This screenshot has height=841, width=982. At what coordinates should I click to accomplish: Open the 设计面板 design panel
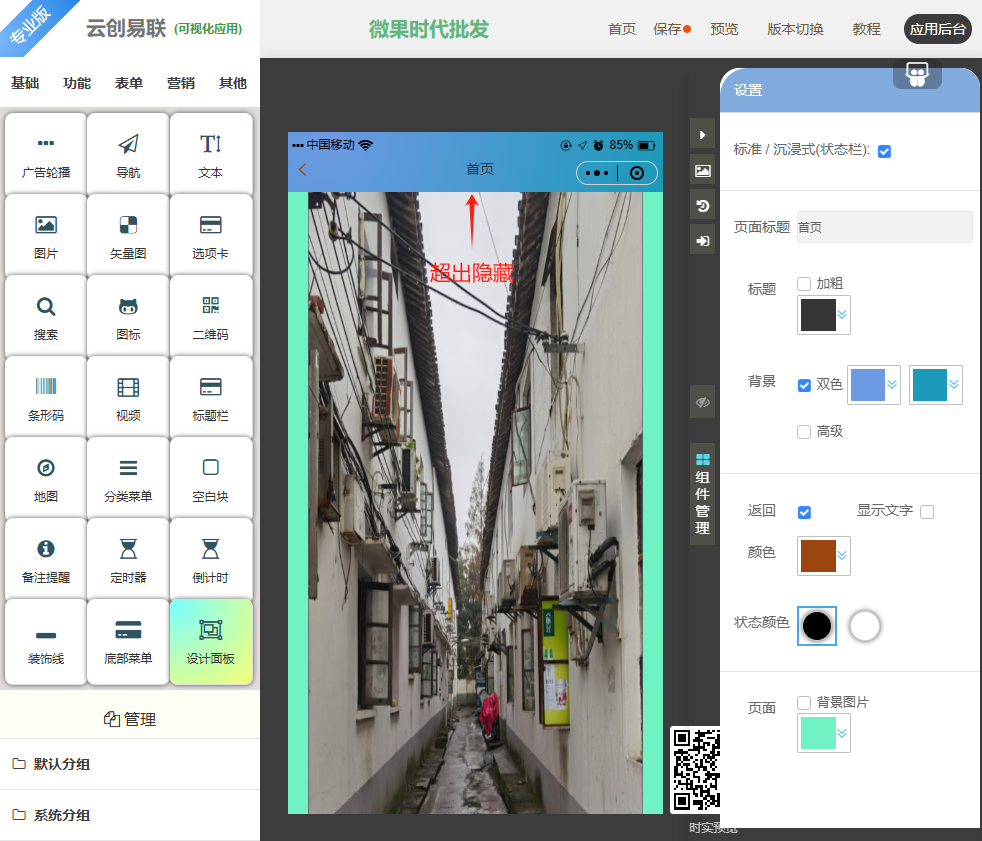tap(210, 641)
